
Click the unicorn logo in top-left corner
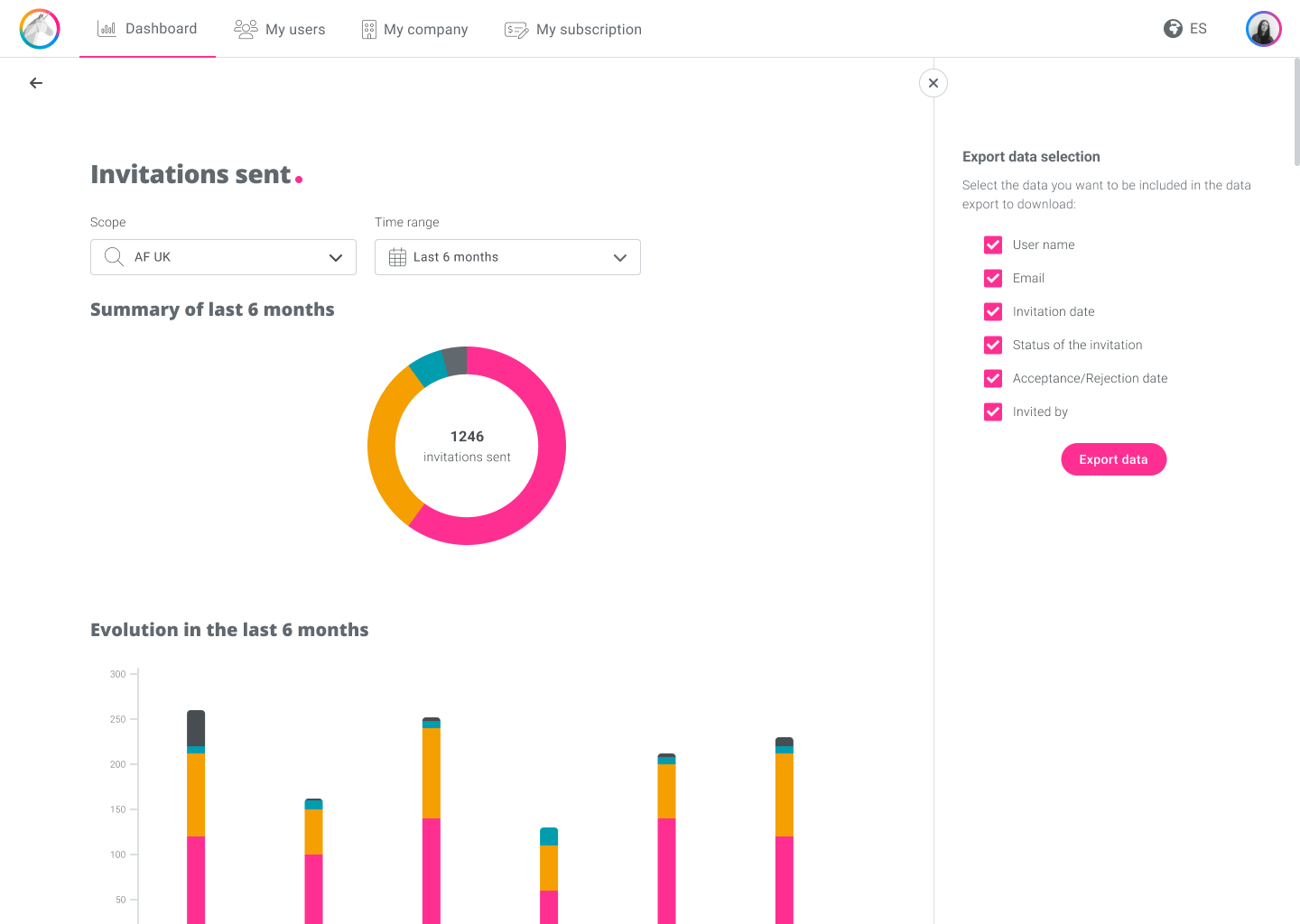pos(40,29)
